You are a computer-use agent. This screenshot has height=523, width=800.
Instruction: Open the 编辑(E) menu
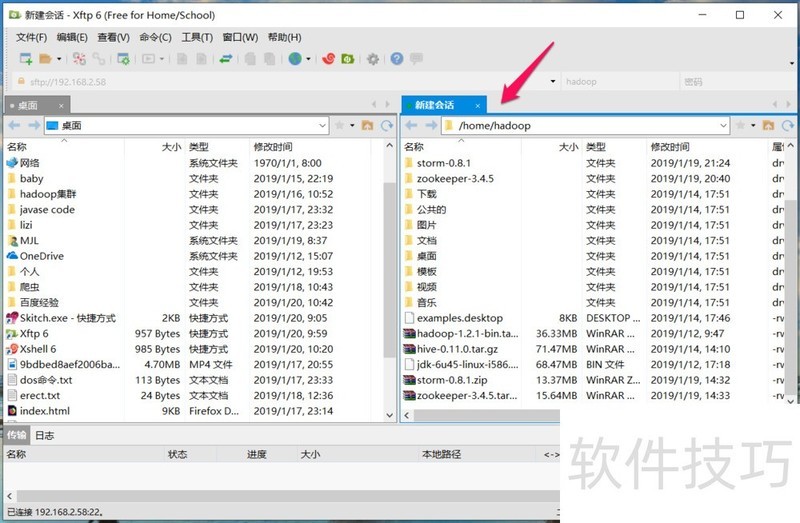72,37
